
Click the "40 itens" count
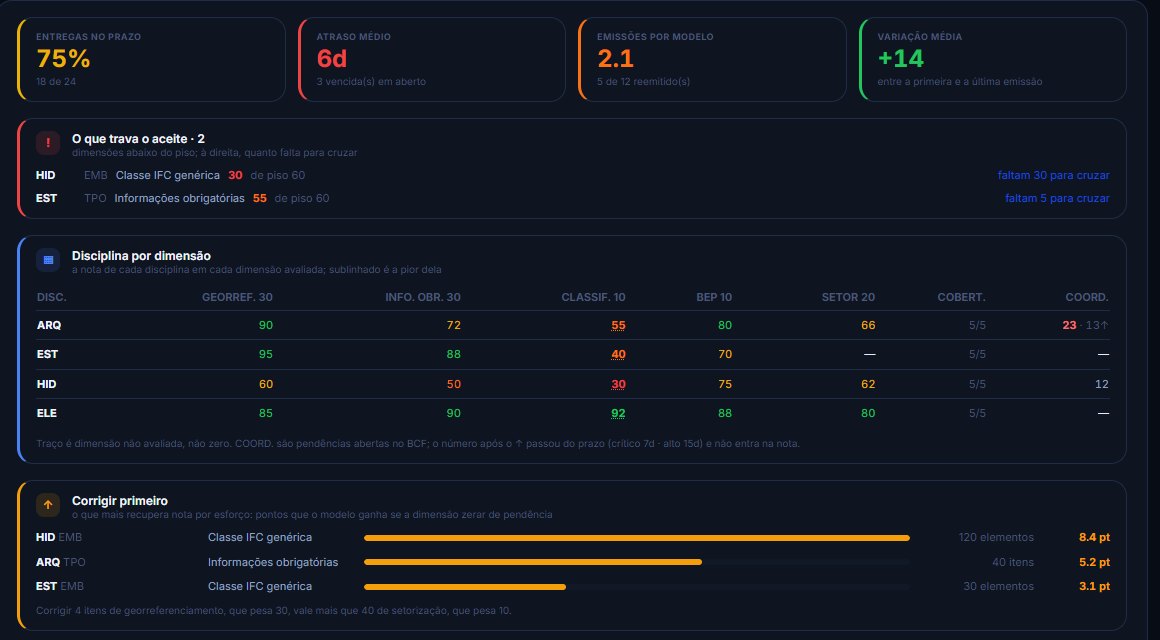[x=1013, y=562]
